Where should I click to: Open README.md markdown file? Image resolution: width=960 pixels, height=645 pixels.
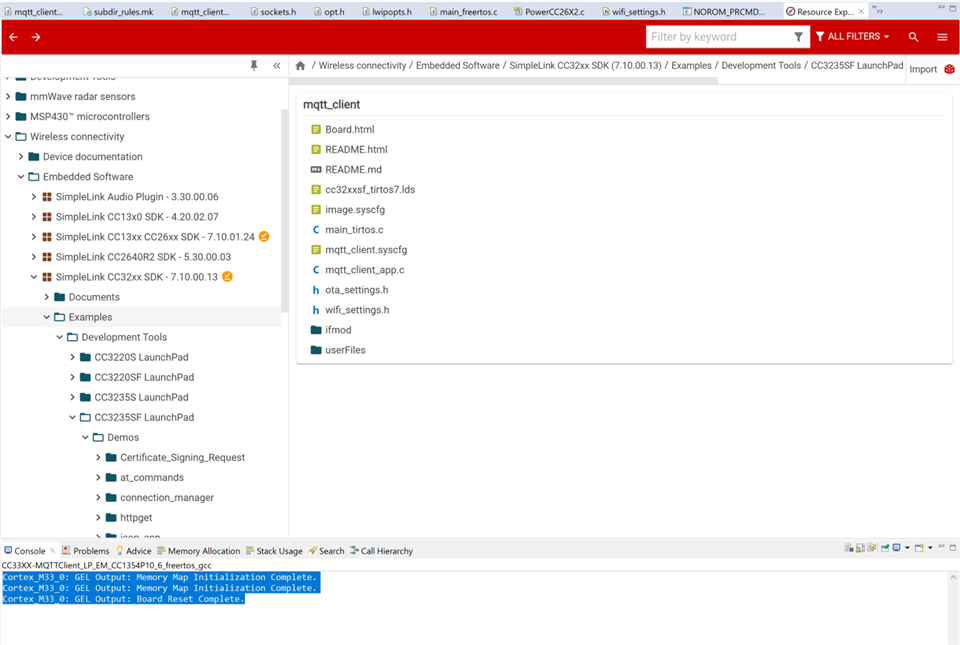(x=353, y=170)
